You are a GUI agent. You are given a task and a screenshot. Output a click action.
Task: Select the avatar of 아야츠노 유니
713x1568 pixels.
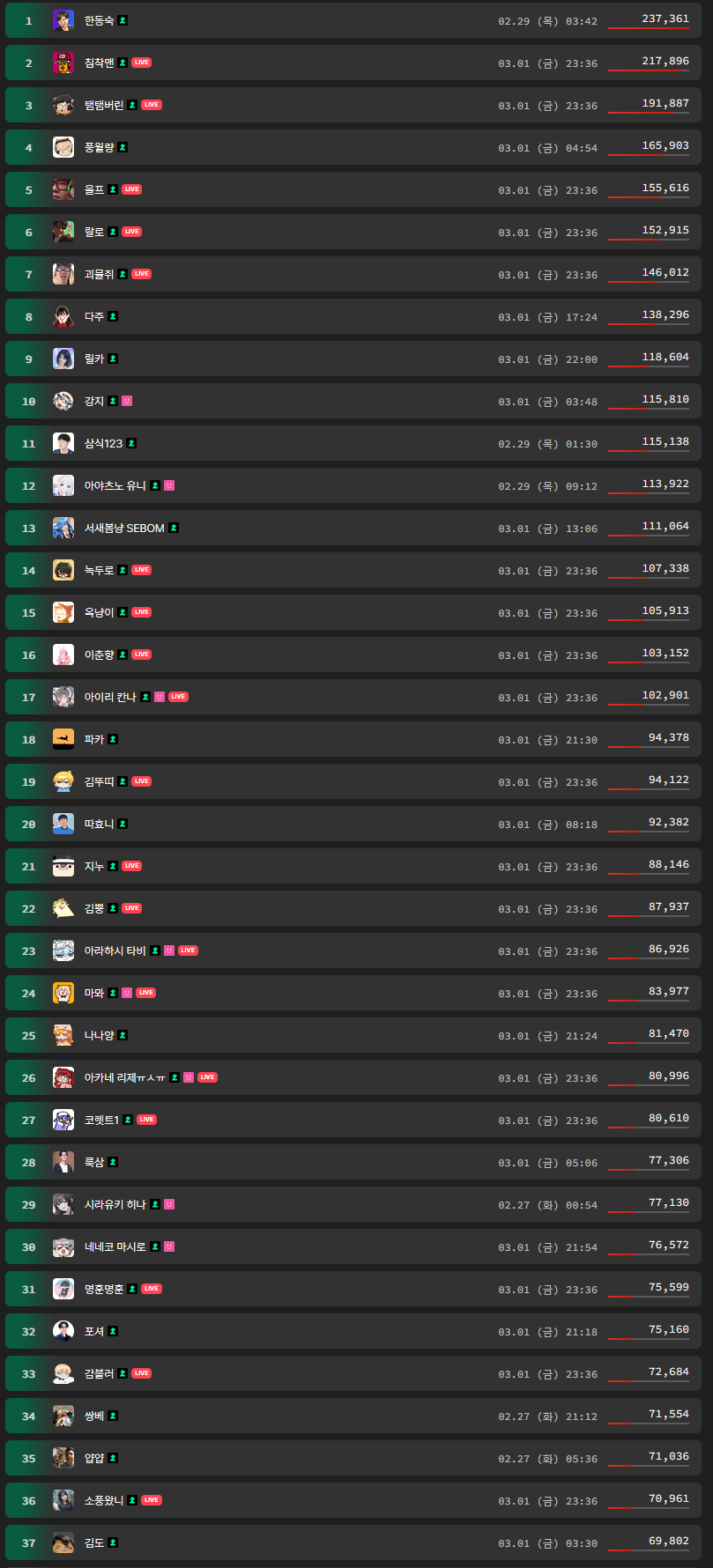click(63, 485)
